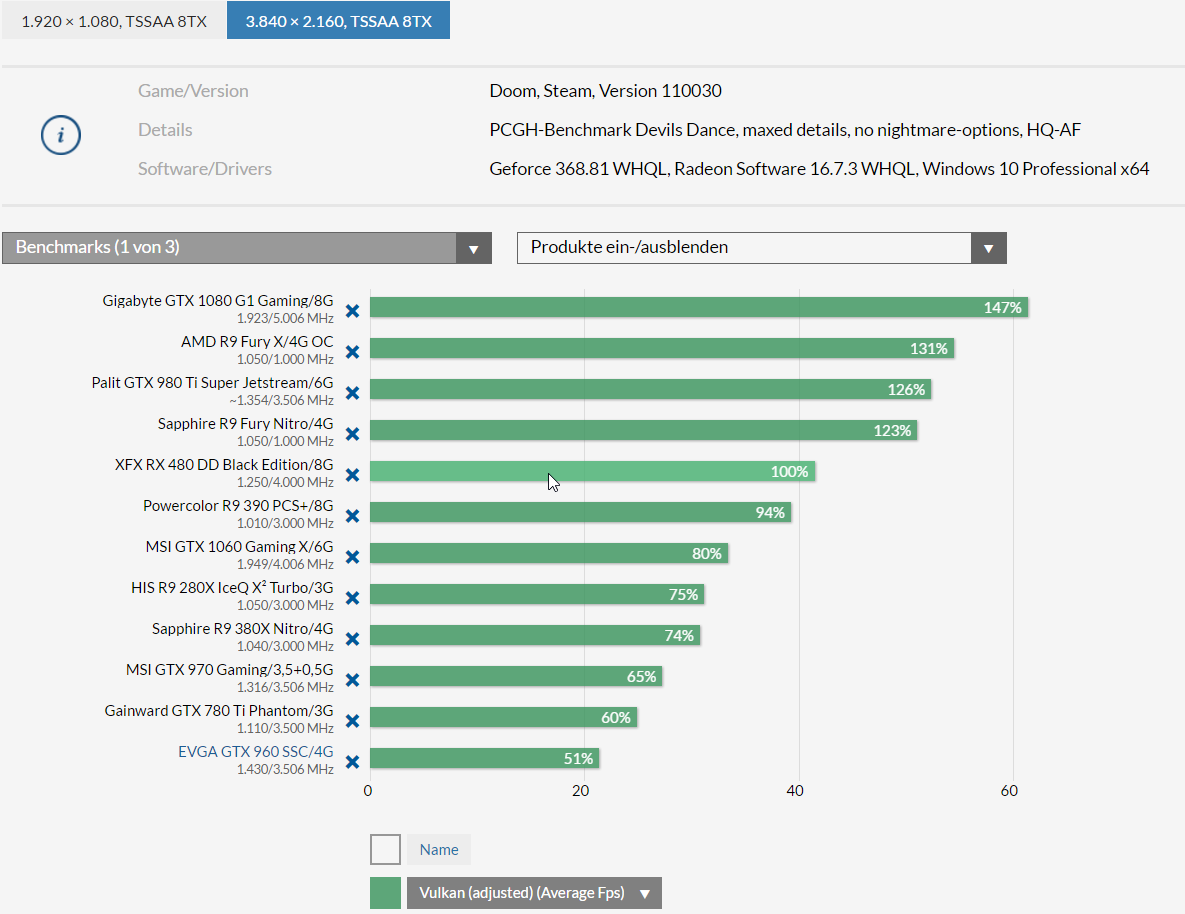This screenshot has width=1185, height=914.
Task: Click Palit GTX 980 Ti Super Jetstream/6G label
Action: click(x=212, y=383)
